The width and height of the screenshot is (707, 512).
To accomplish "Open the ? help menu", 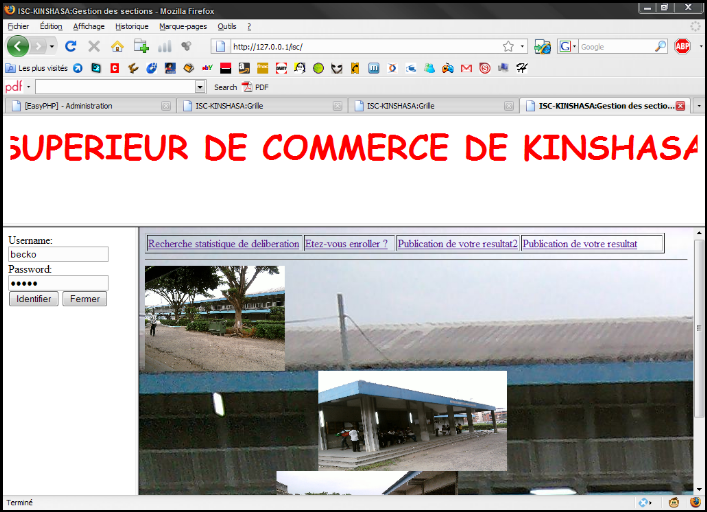I will (249, 27).
